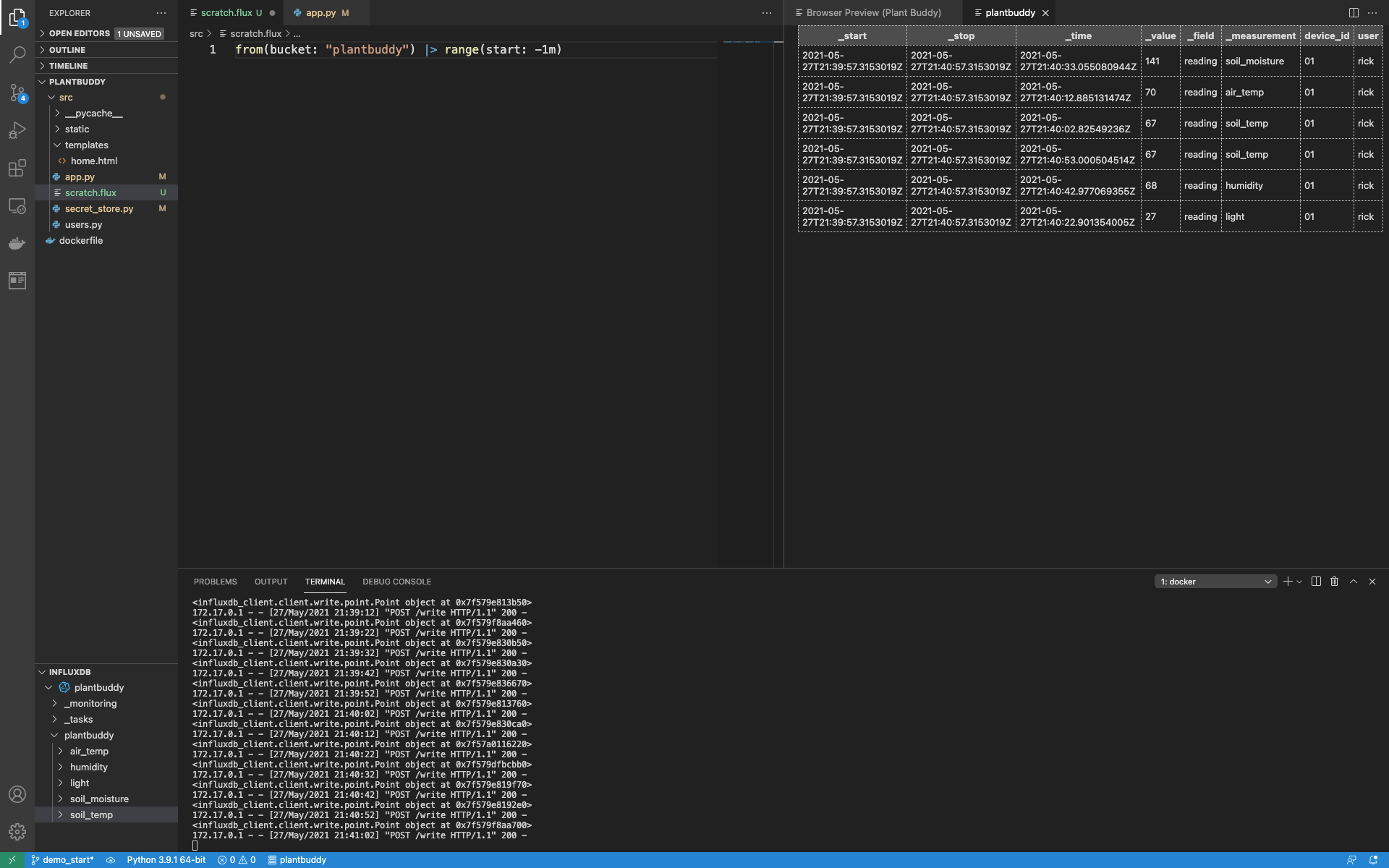The height and width of the screenshot is (868, 1389).
Task: Open the Search view in the sidebar
Action: click(17, 55)
